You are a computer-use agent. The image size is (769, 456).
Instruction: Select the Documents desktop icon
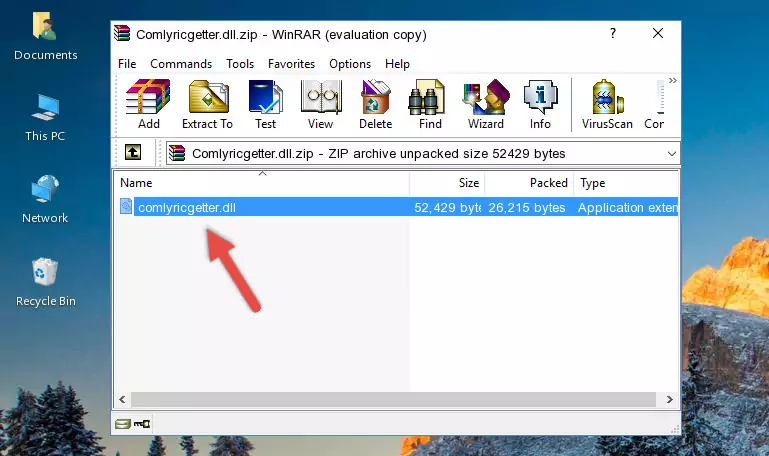(45, 36)
